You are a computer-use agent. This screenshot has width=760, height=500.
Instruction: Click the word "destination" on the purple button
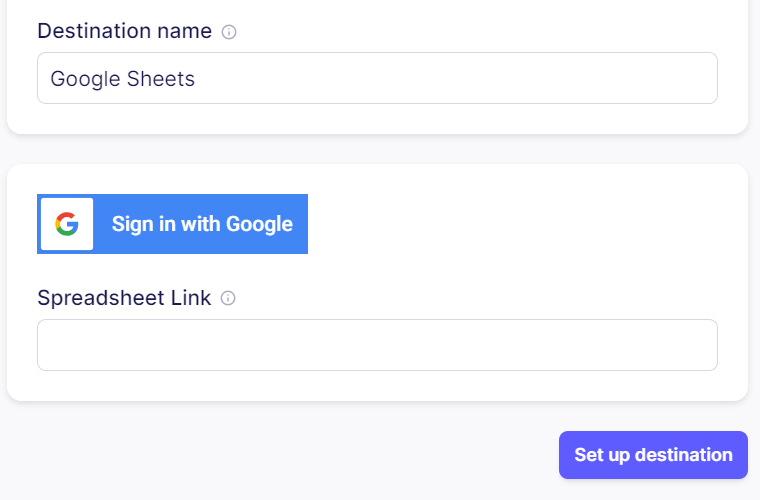tap(683, 455)
